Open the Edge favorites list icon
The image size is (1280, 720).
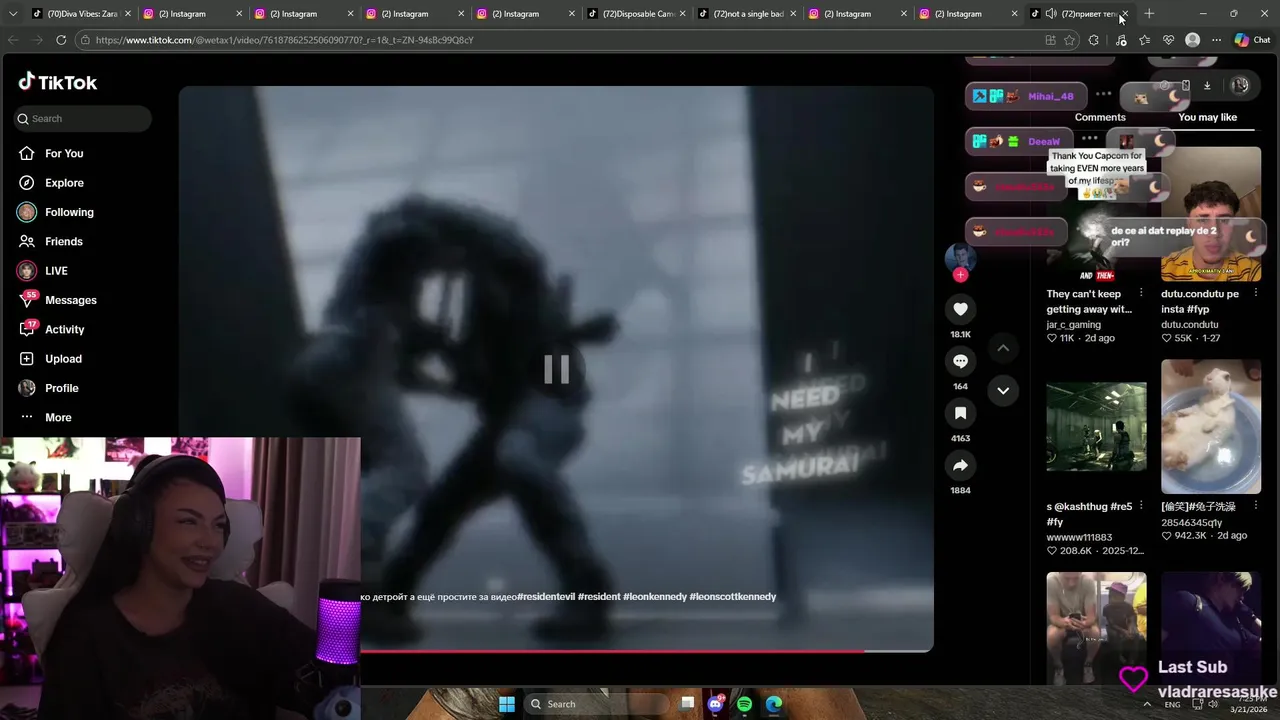1144,40
